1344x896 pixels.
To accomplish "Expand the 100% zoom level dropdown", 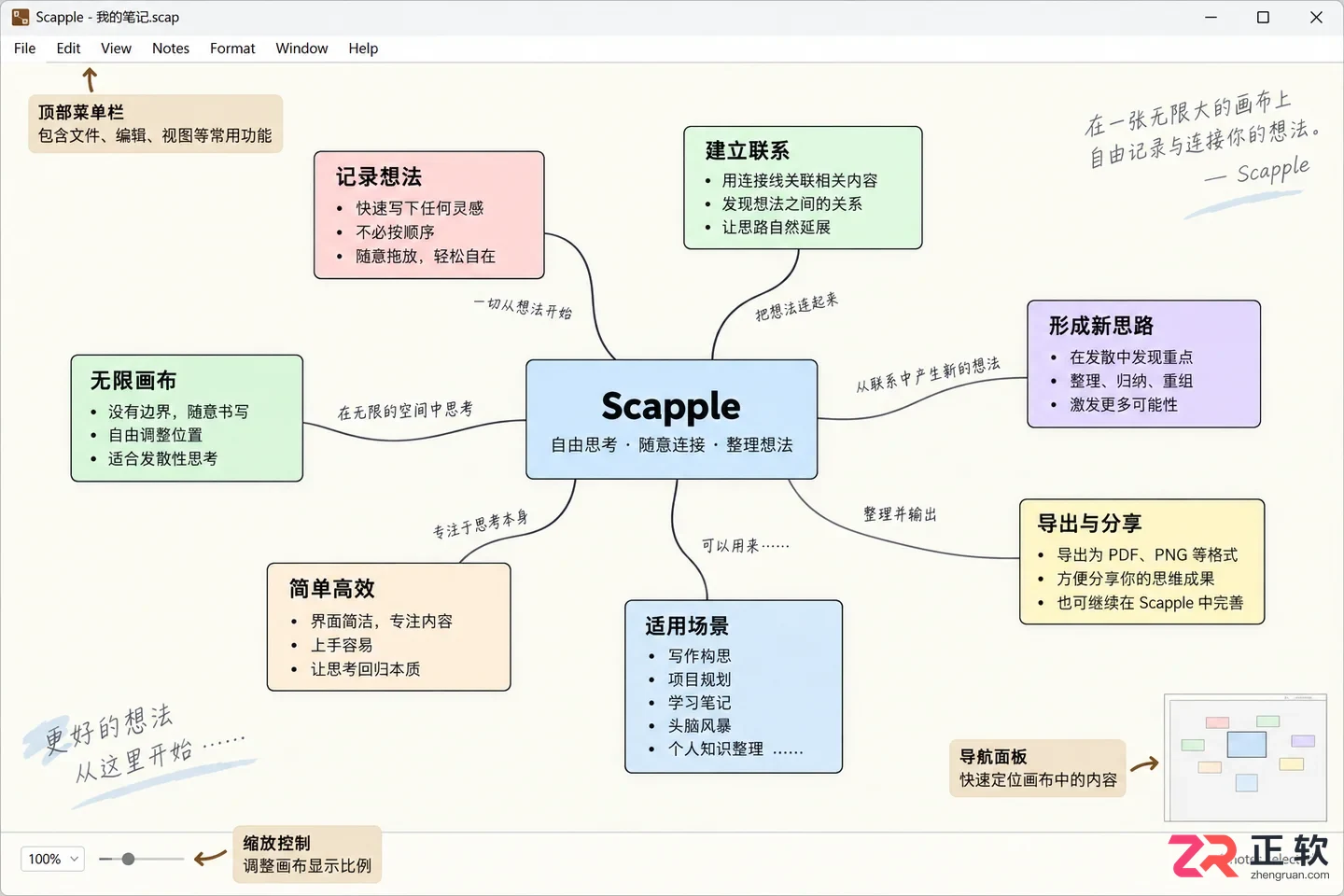I will [52, 859].
